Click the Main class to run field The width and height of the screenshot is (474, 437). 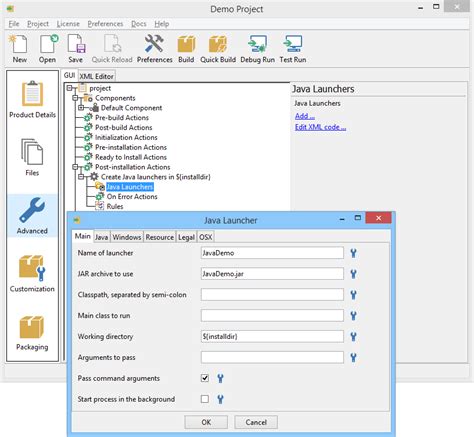(x=272, y=316)
